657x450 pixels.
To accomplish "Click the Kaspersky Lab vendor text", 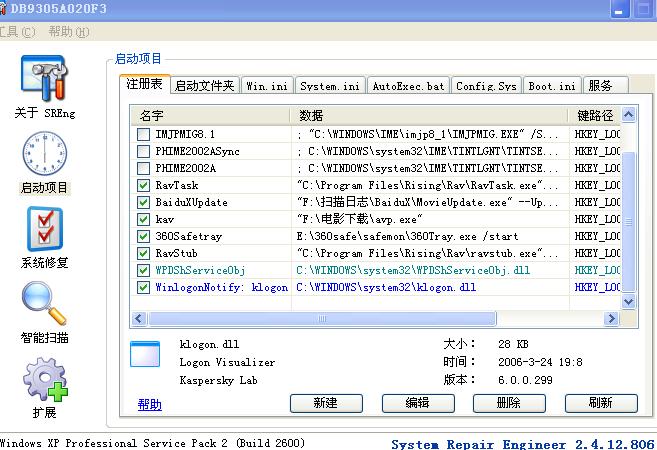I will click(218, 380).
